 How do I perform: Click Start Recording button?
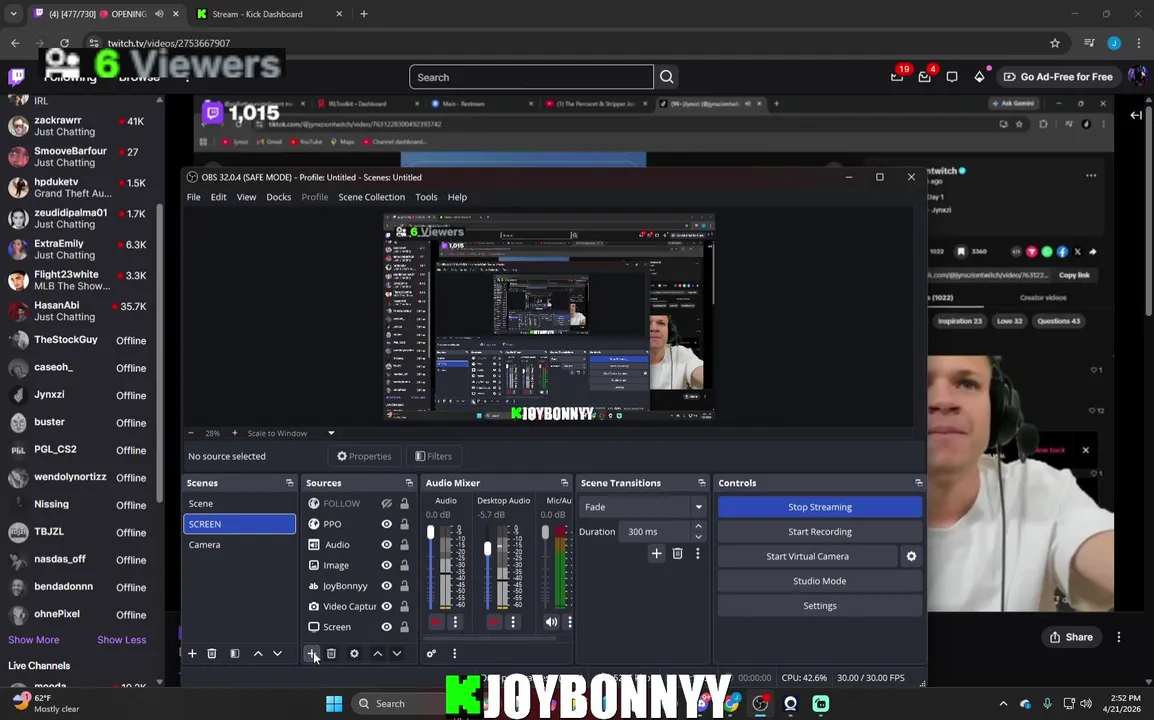(x=820, y=532)
